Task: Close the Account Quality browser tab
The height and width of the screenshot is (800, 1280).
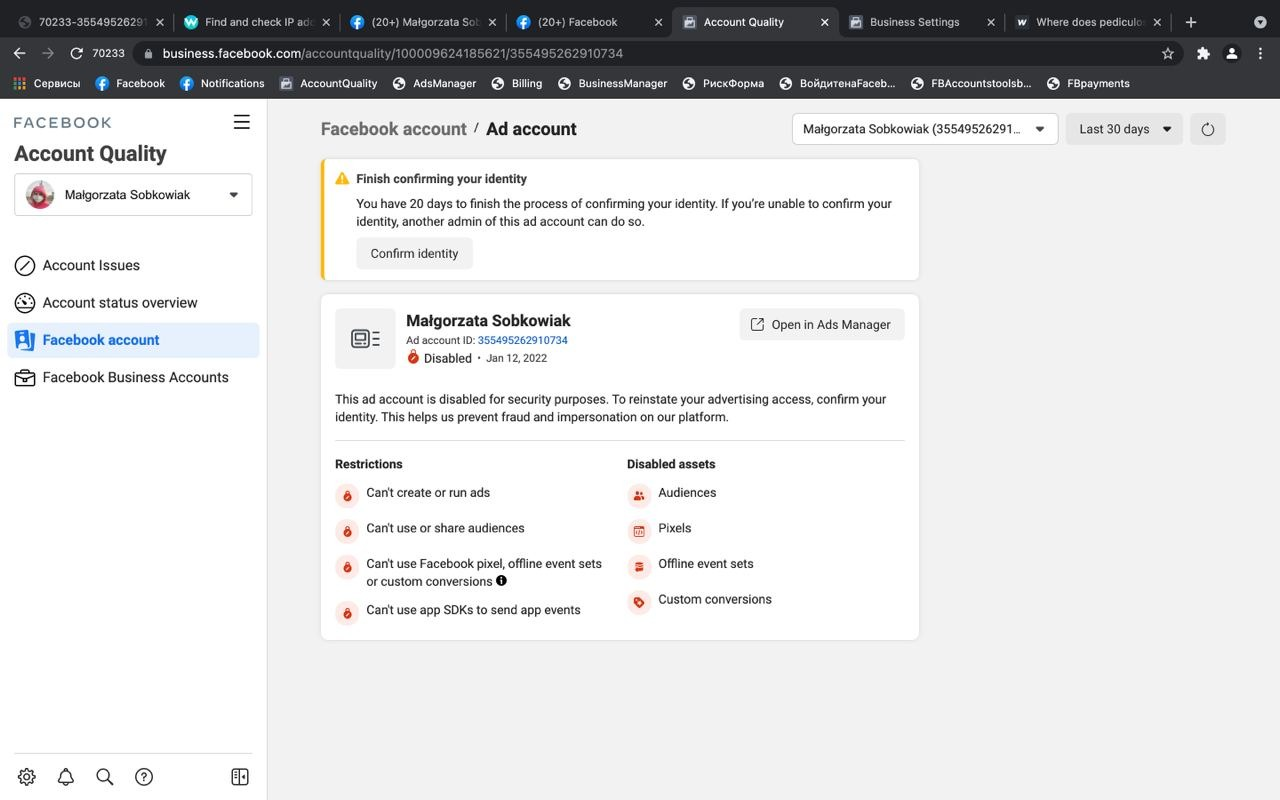Action: [824, 22]
